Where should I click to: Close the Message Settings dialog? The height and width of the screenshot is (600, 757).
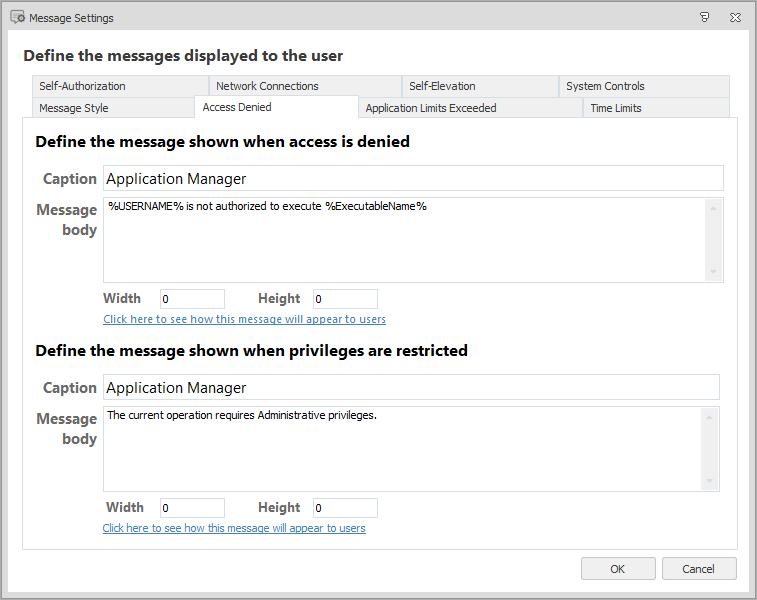pyautogui.click(x=735, y=18)
